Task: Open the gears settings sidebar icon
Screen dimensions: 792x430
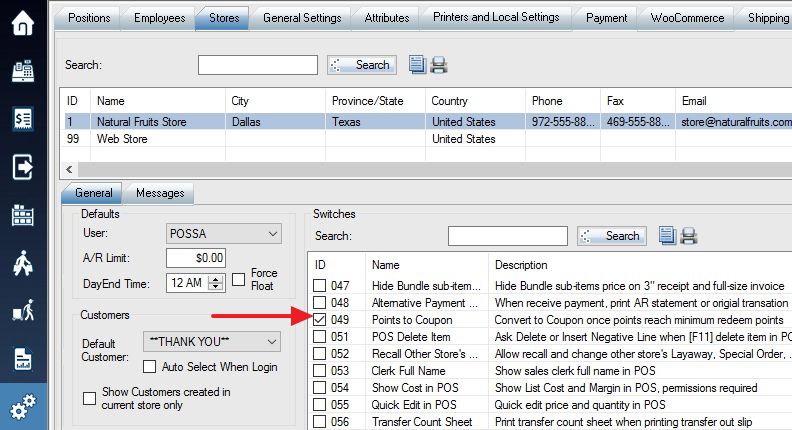Action: click(23, 407)
